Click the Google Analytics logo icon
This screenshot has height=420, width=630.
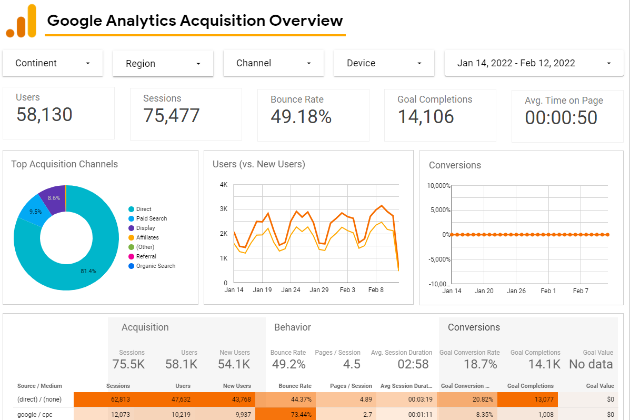click(21, 21)
